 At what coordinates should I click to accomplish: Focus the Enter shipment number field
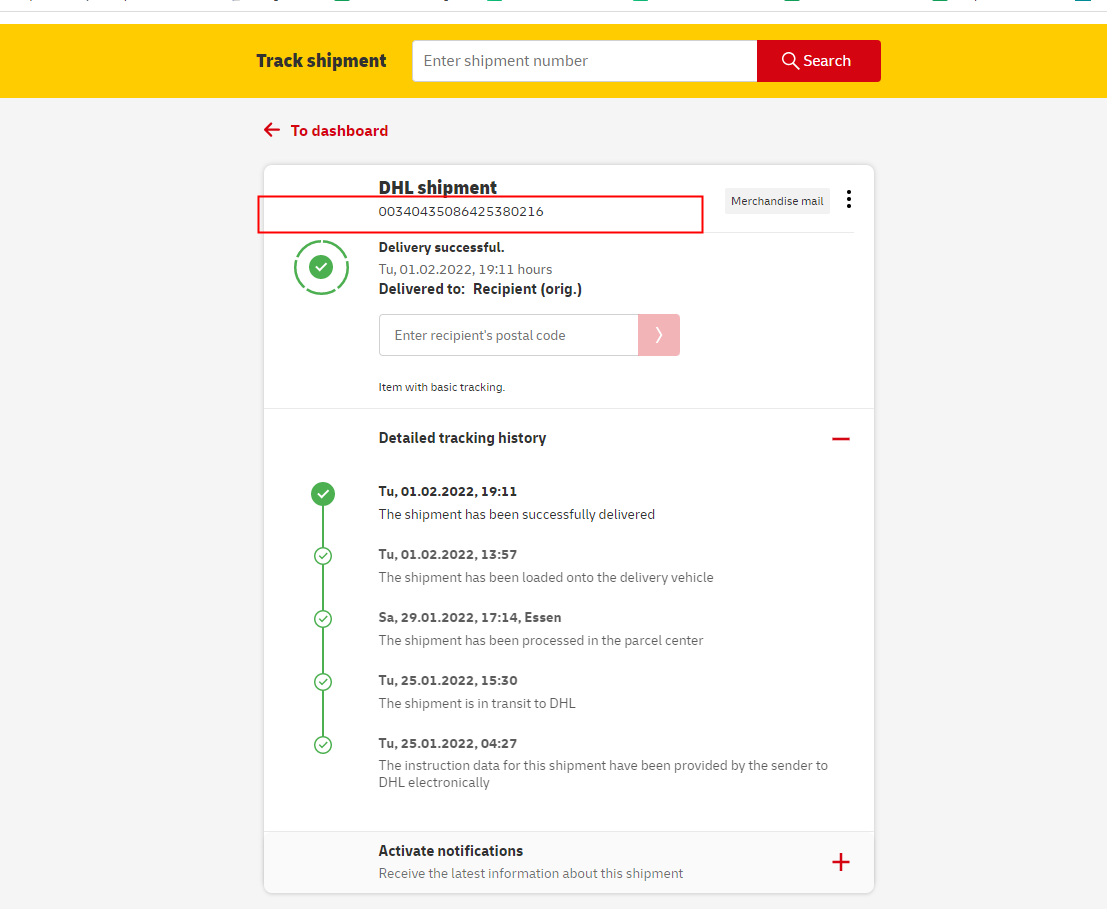point(584,61)
